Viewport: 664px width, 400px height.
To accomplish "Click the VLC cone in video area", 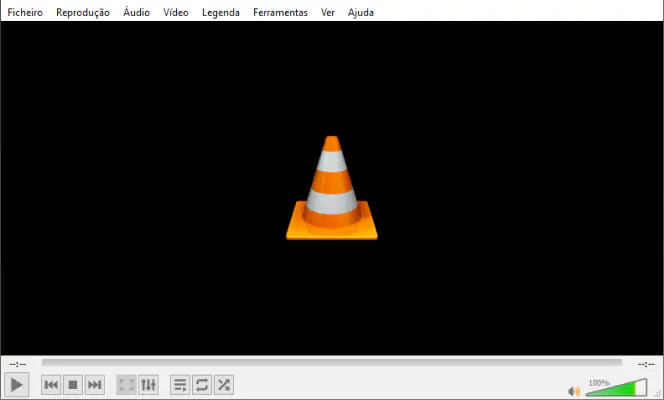I will click(x=332, y=188).
